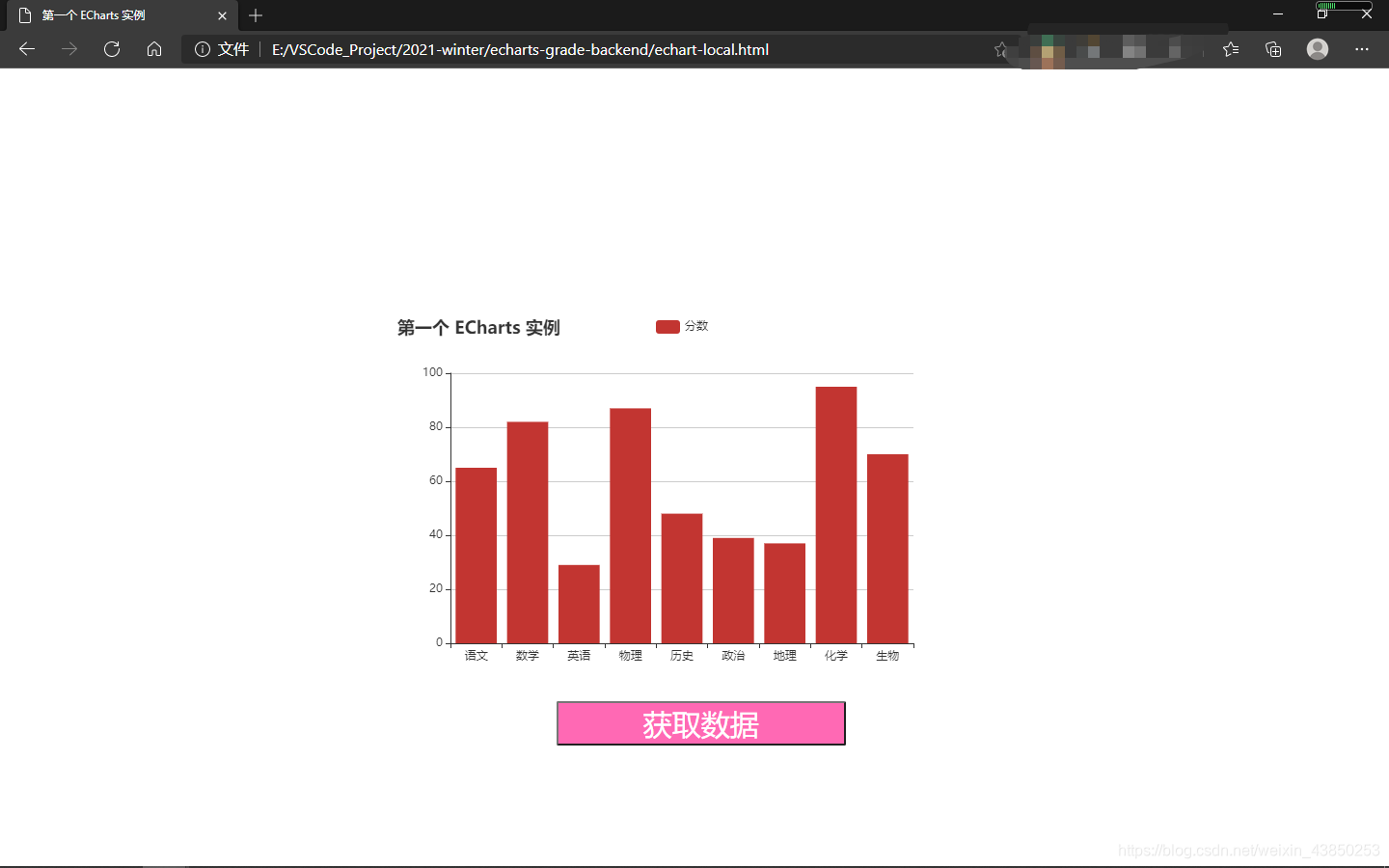
Task: Click the 物理 bar
Action: point(631,526)
